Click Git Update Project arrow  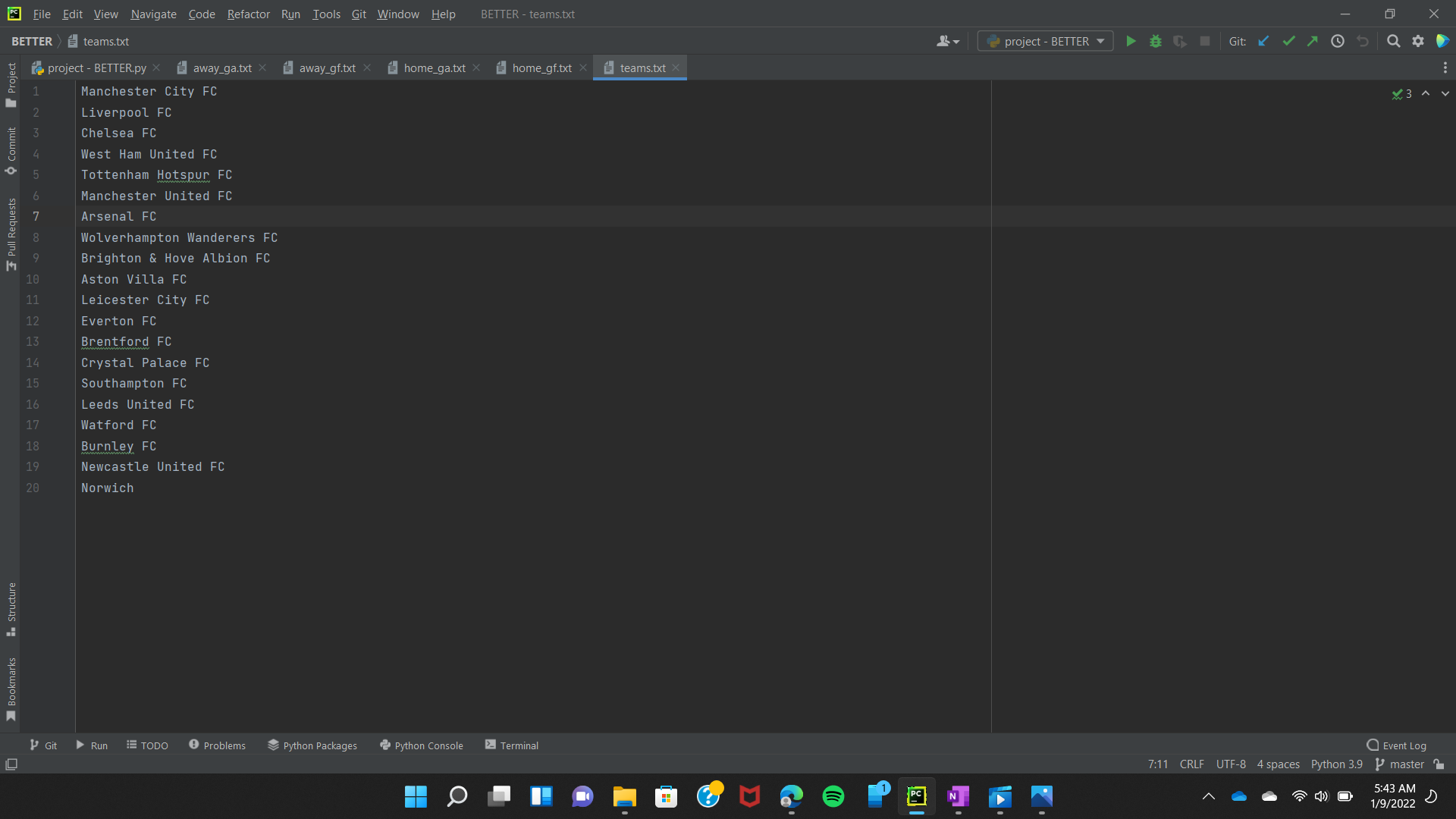[1263, 41]
